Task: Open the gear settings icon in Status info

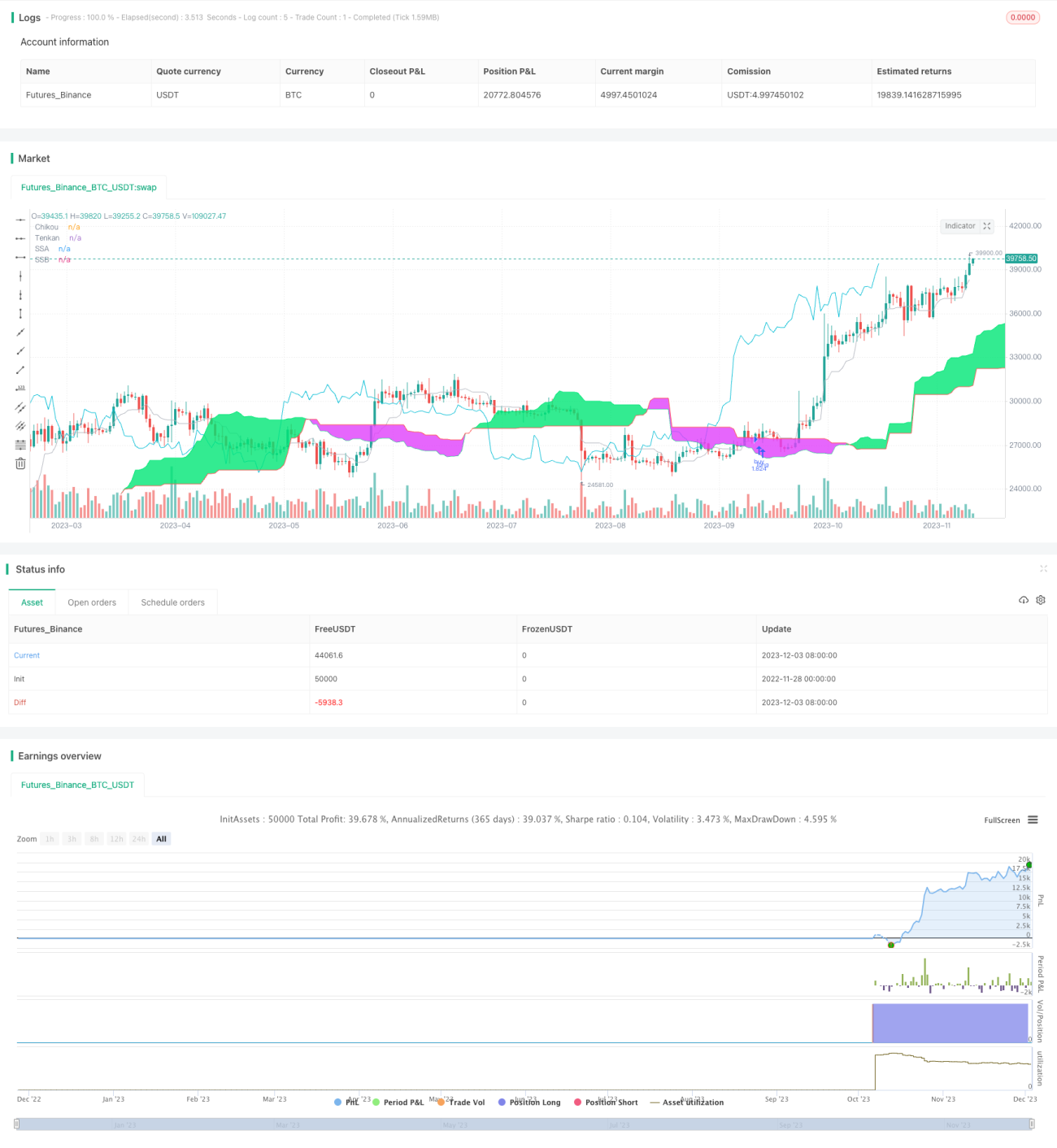Action: coord(1041,600)
